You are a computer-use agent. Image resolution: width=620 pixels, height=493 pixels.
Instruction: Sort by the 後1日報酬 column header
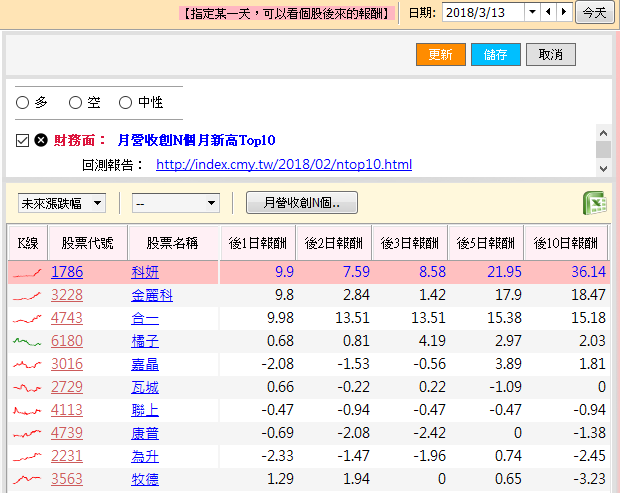click(257, 243)
